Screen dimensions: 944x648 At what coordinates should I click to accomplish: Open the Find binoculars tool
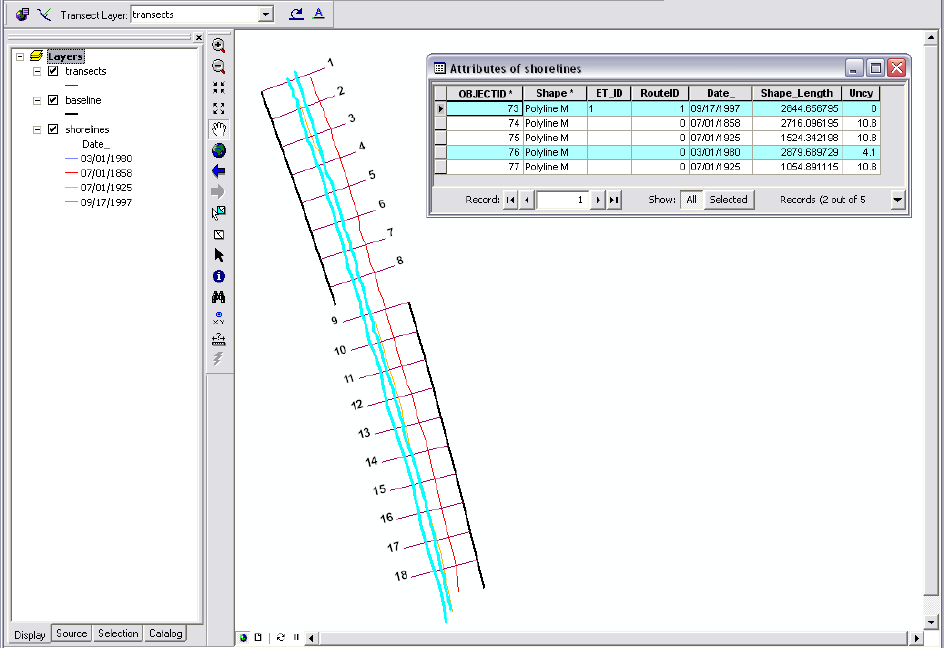219,297
